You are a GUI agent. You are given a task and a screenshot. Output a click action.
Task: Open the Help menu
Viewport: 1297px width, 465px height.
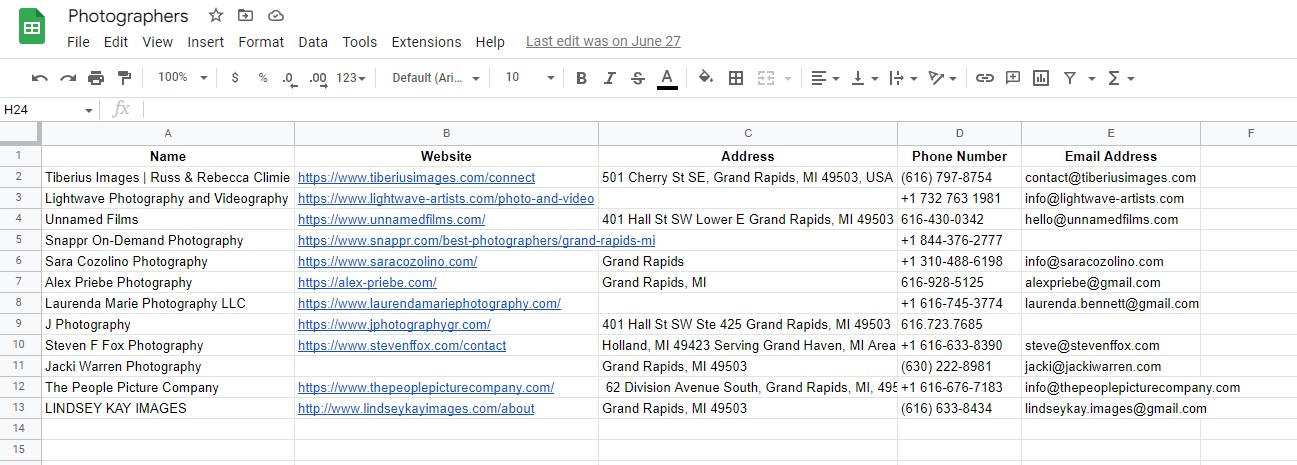[490, 42]
